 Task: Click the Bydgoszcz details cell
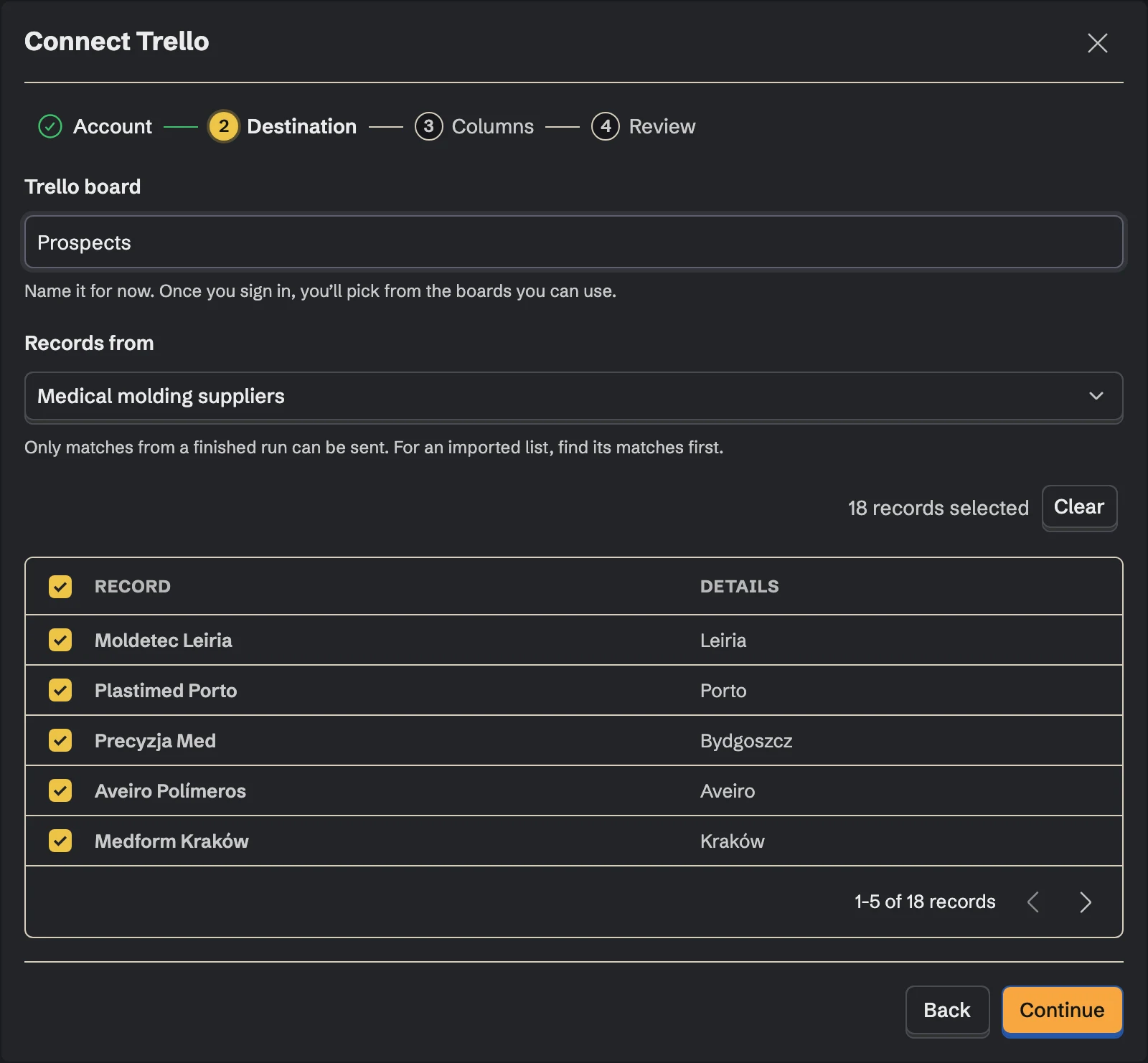click(746, 740)
